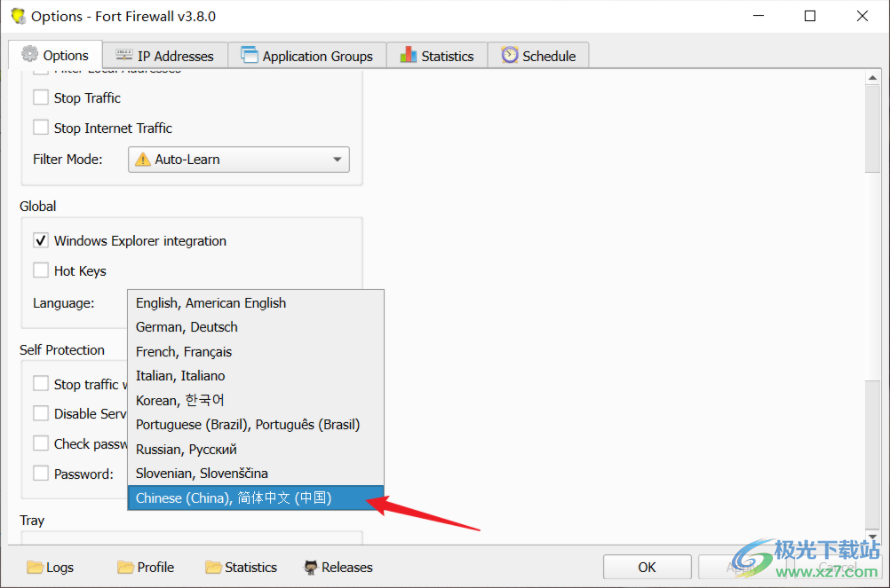Viewport: 891px width, 588px height.
Task: Enable the Hot Keys checkbox
Action: (41, 270)
